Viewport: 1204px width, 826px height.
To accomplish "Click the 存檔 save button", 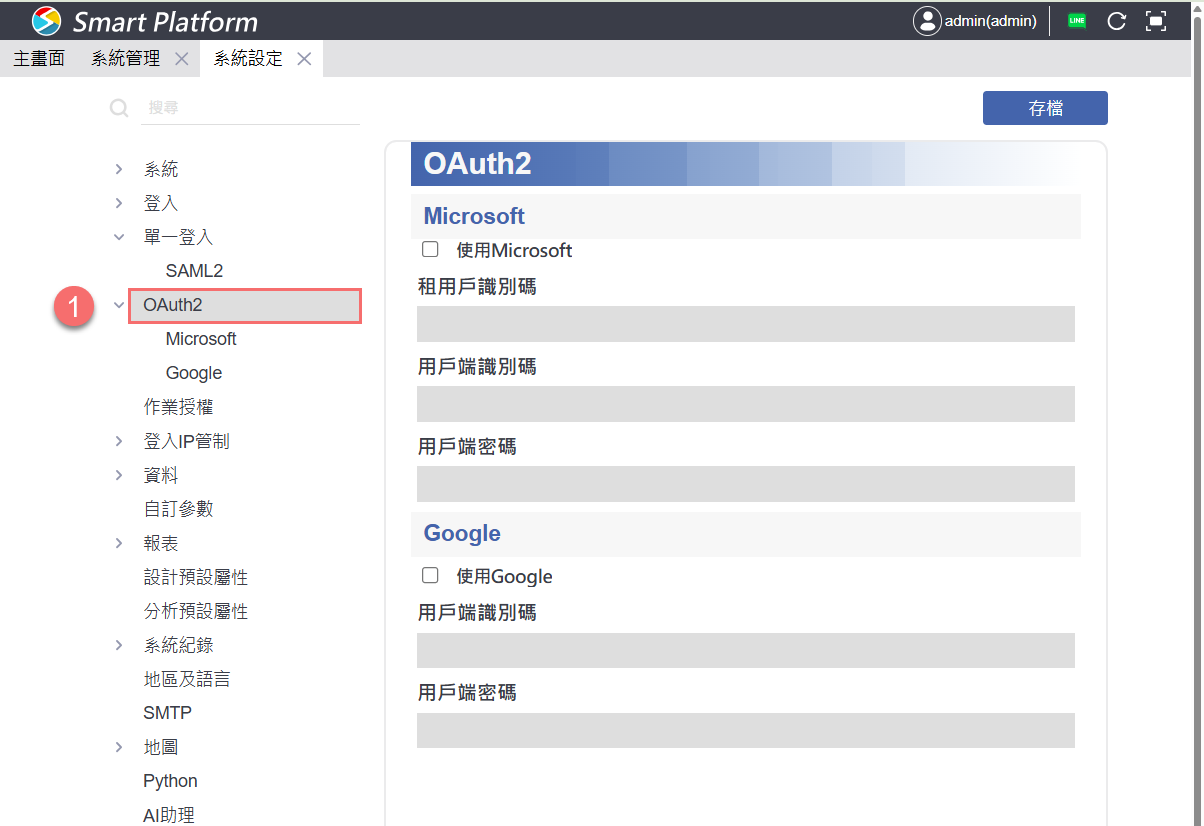I will (x=1045, y=108).
